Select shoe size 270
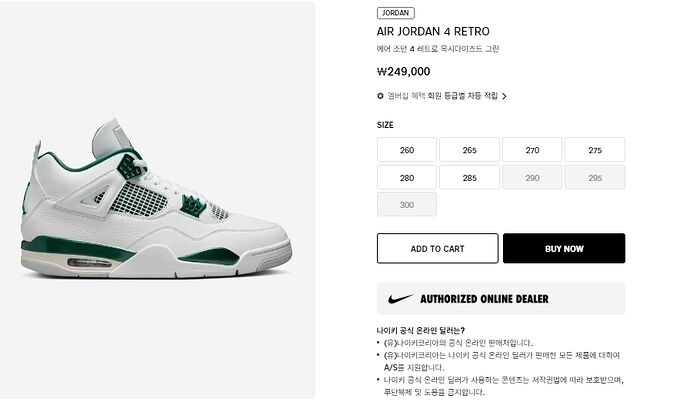This screenshot has height=402, width=700. pos(532,150)
